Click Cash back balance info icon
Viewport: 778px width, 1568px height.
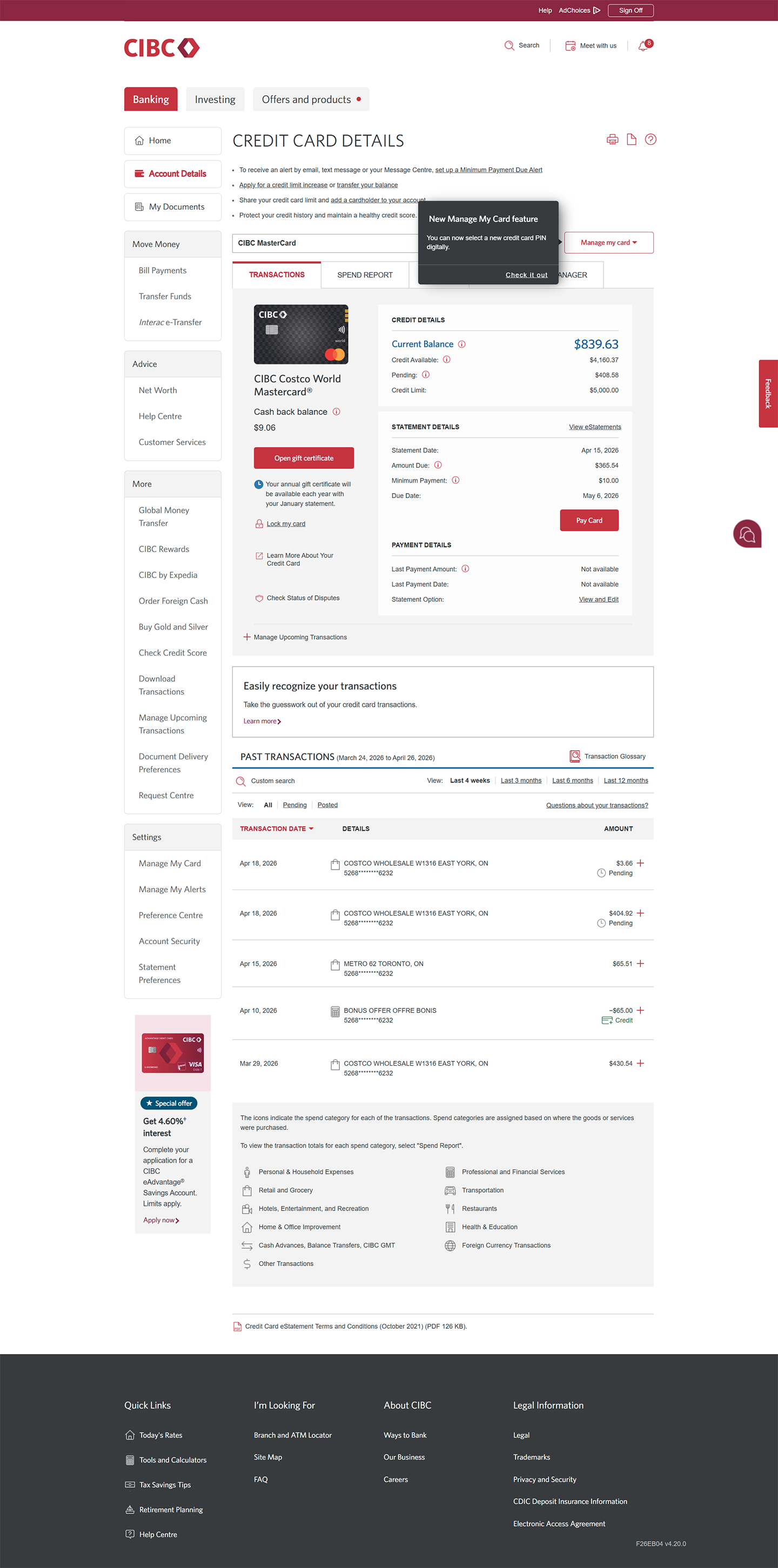tap(336, 412)
